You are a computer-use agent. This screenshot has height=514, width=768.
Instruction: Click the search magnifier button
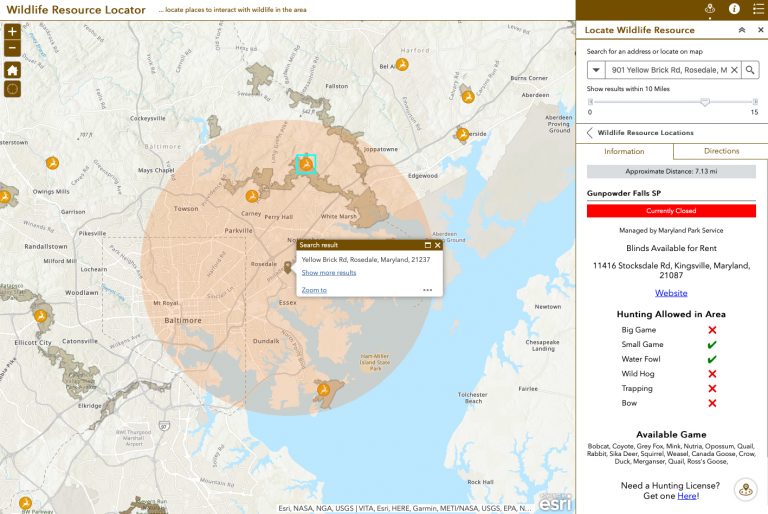[x=750, y=70]
